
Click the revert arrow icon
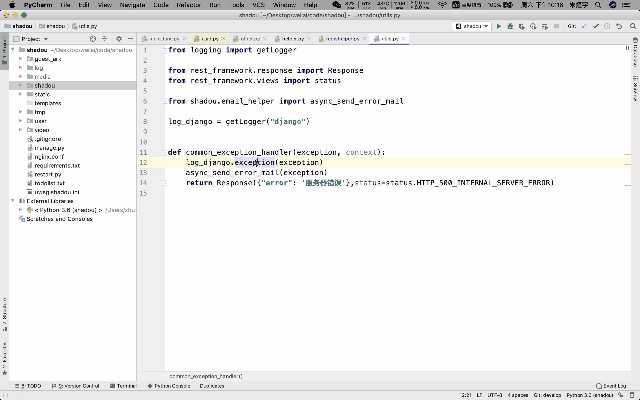[x=619, y=26]
